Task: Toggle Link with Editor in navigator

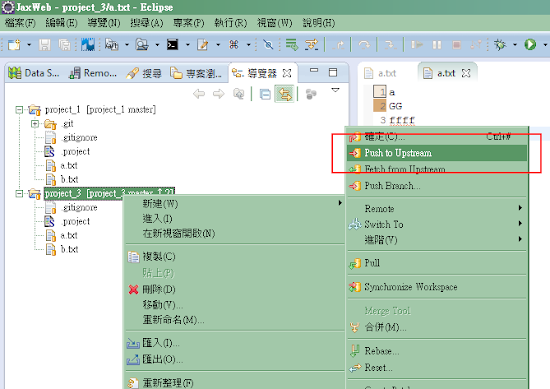Action: [x=284, y=94]
